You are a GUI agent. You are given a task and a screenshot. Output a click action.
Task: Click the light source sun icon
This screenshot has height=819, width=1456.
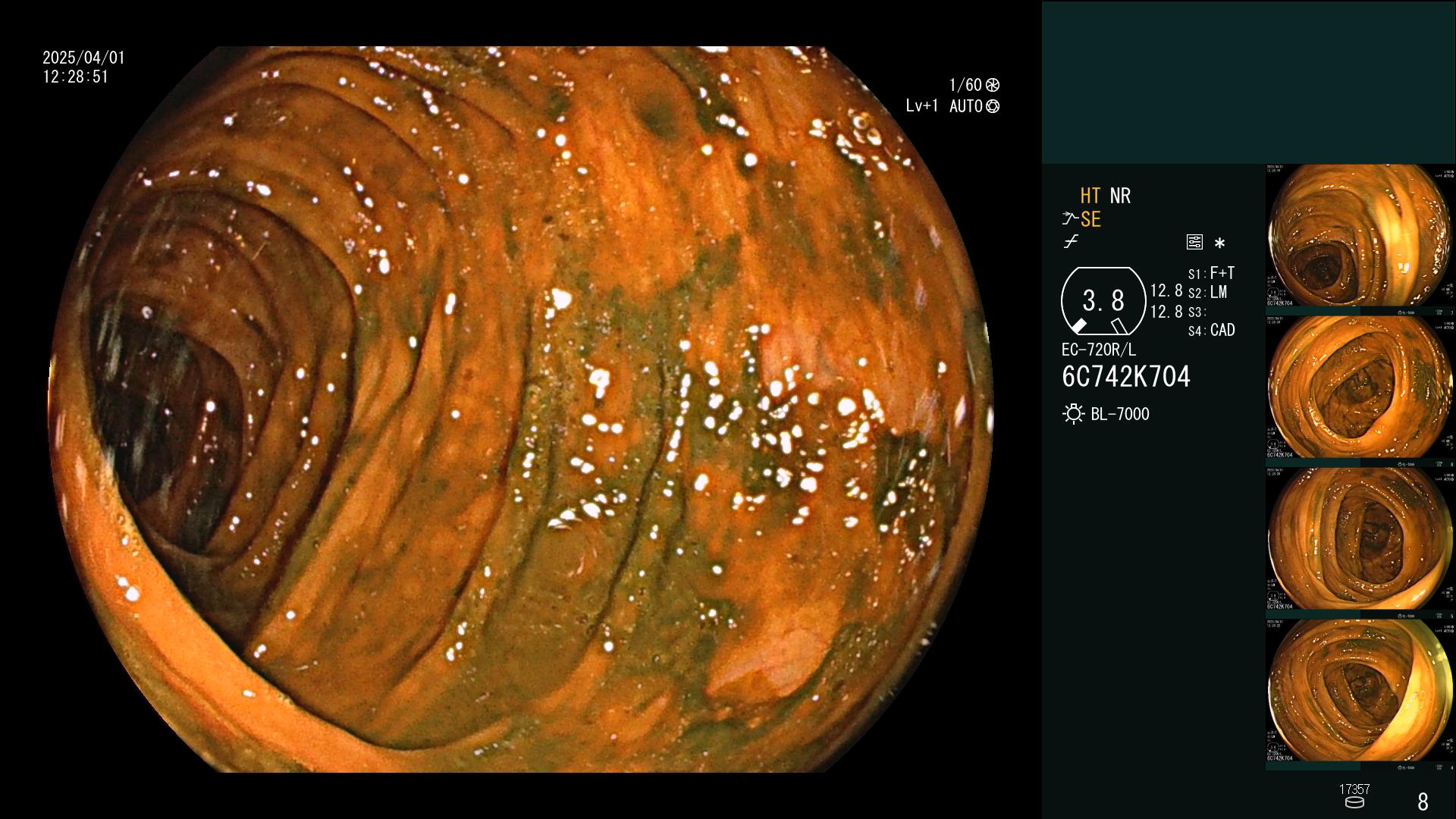coord(1073,414)
